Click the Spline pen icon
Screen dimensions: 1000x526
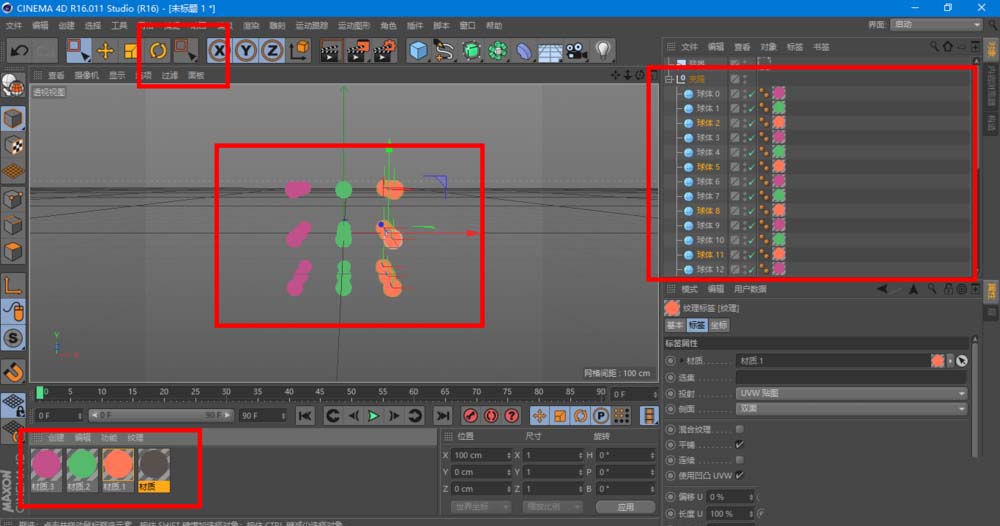coord(444,50)
